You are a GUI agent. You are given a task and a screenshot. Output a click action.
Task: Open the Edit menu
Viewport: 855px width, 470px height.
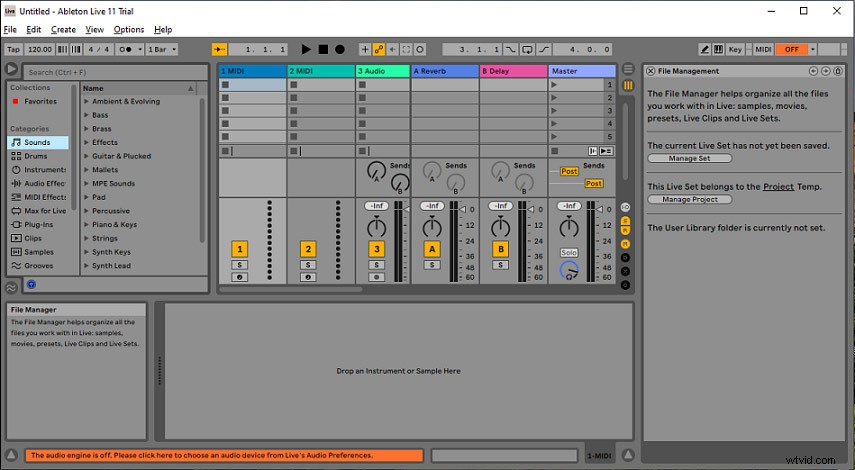pyautogui.click(x=34, y=29)
